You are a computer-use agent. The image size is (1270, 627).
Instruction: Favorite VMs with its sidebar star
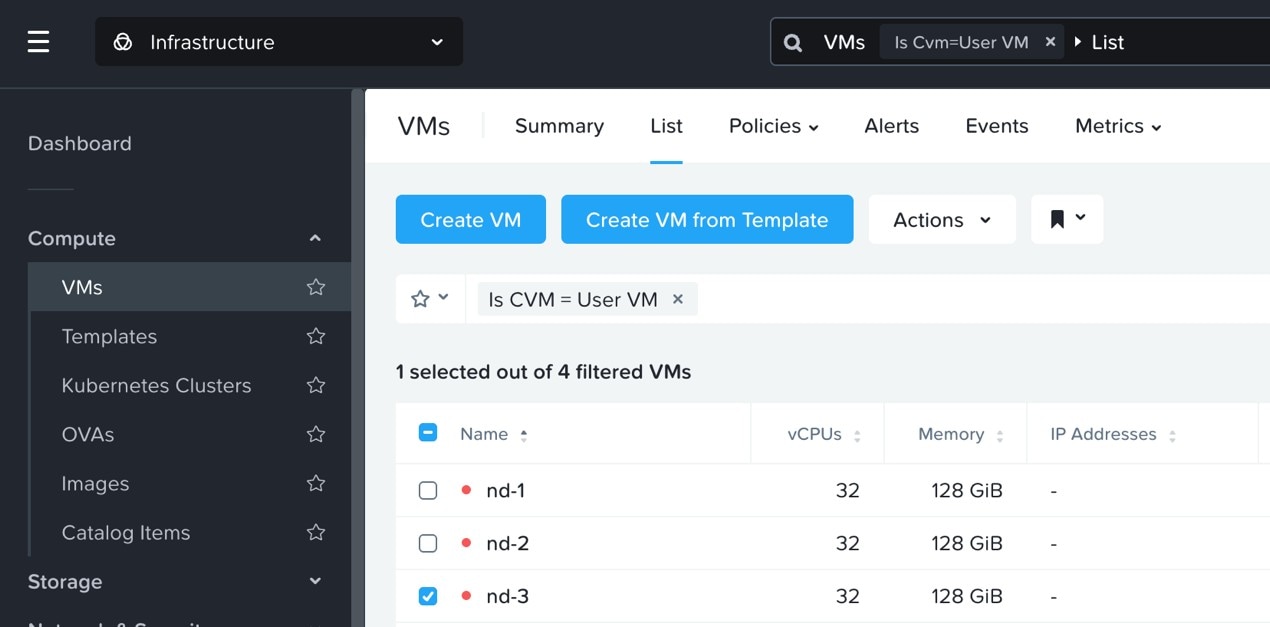316,287
